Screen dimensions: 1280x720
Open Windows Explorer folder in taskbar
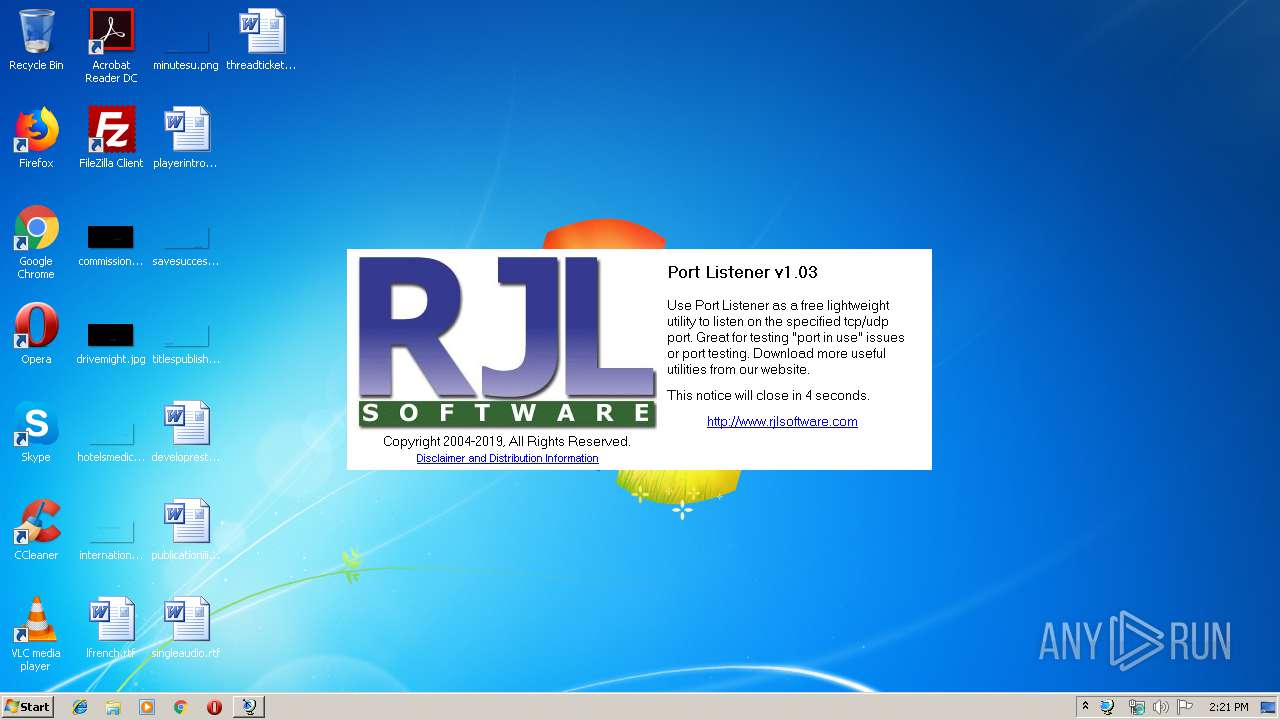(113, 707)
